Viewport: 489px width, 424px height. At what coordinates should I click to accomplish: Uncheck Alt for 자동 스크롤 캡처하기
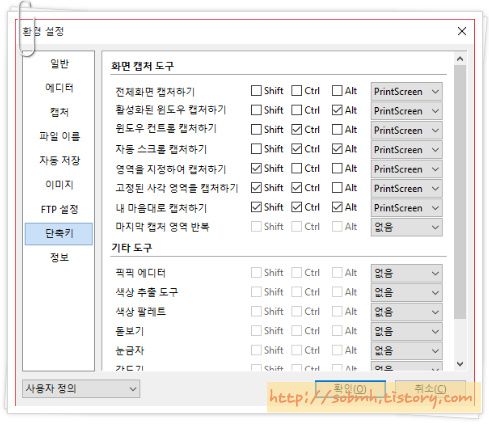pos(337,149)
